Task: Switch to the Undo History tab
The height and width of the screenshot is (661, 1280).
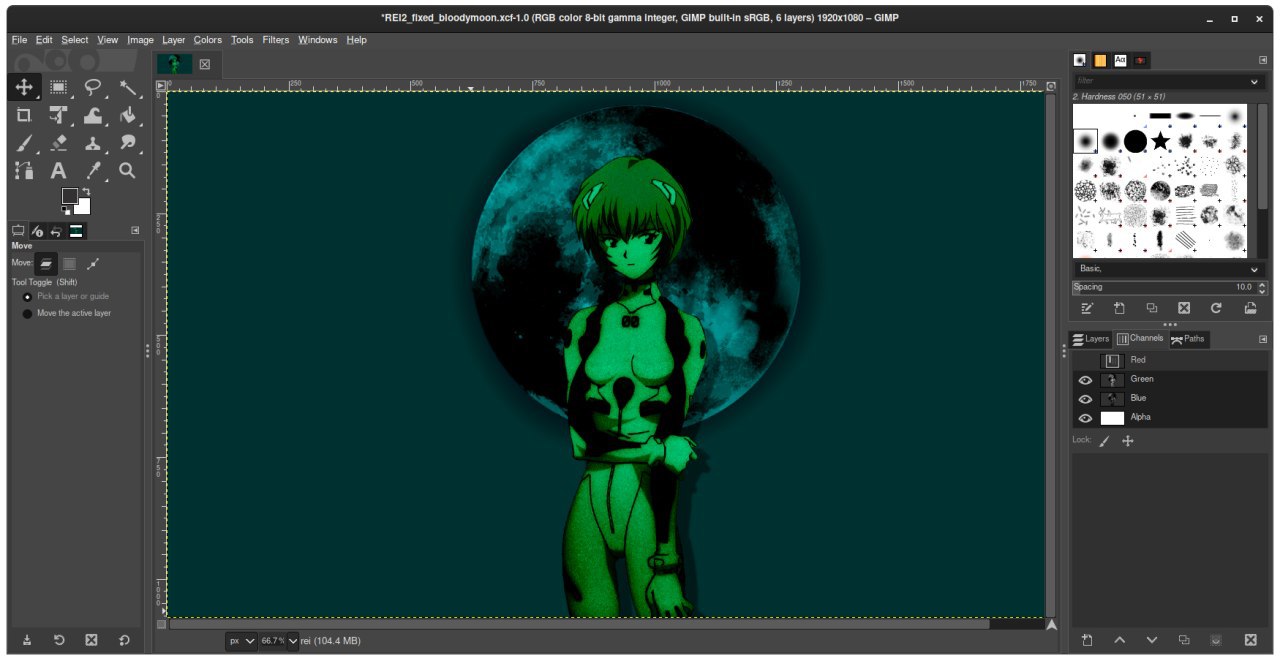Action: [x=56, y=231]
